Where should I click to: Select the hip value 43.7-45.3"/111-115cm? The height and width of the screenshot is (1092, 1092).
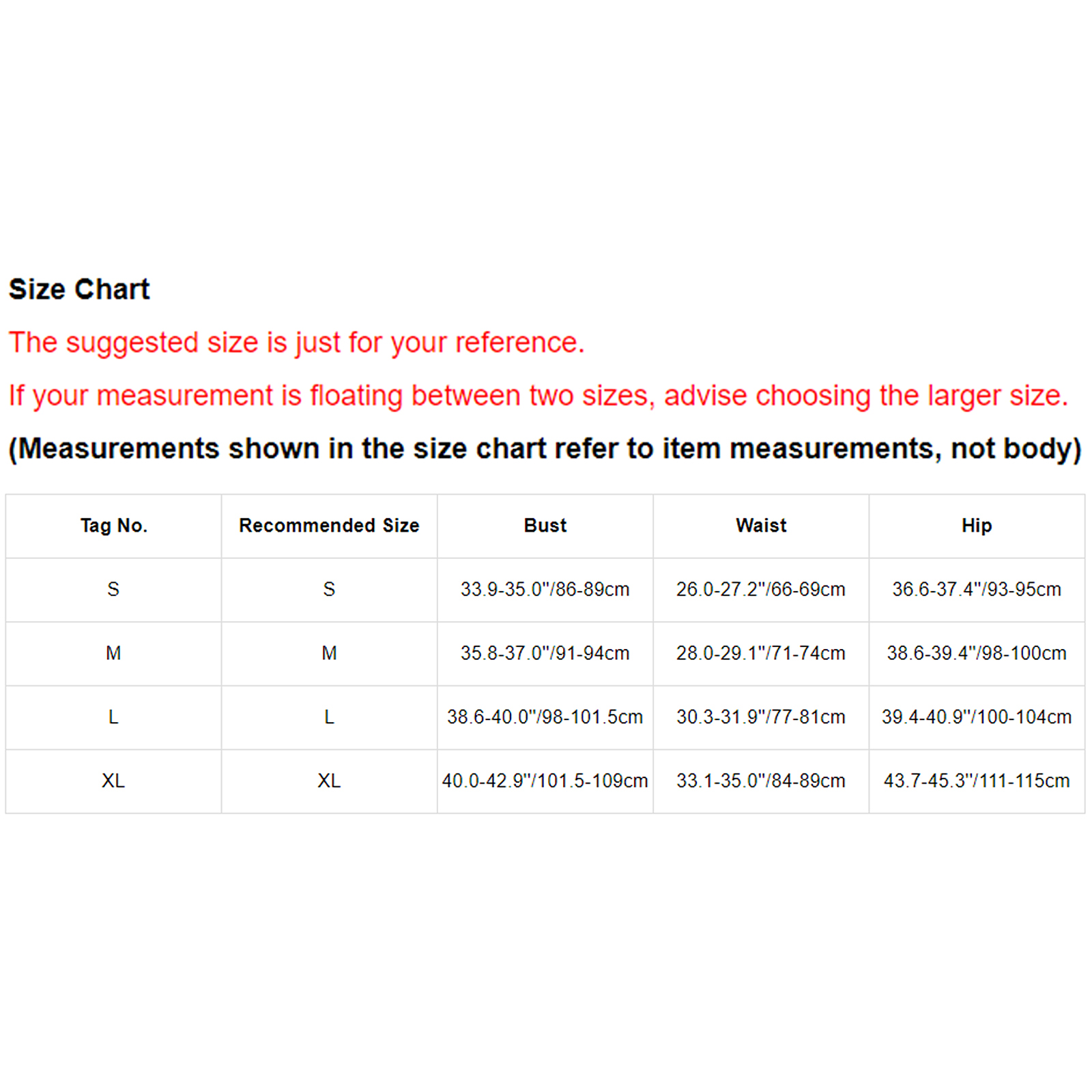[977, 781]
